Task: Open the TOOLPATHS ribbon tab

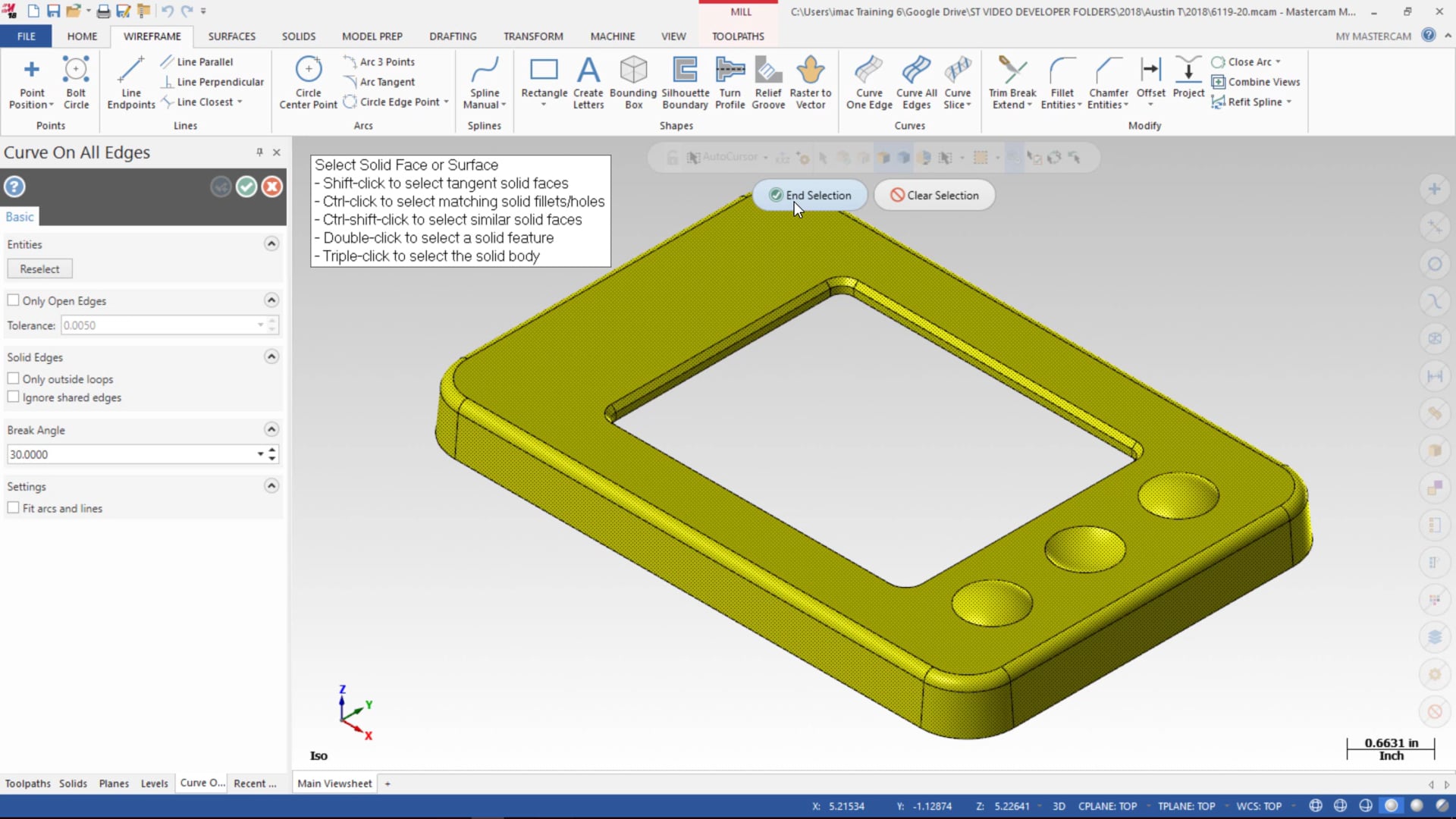Action: (737, 36)
